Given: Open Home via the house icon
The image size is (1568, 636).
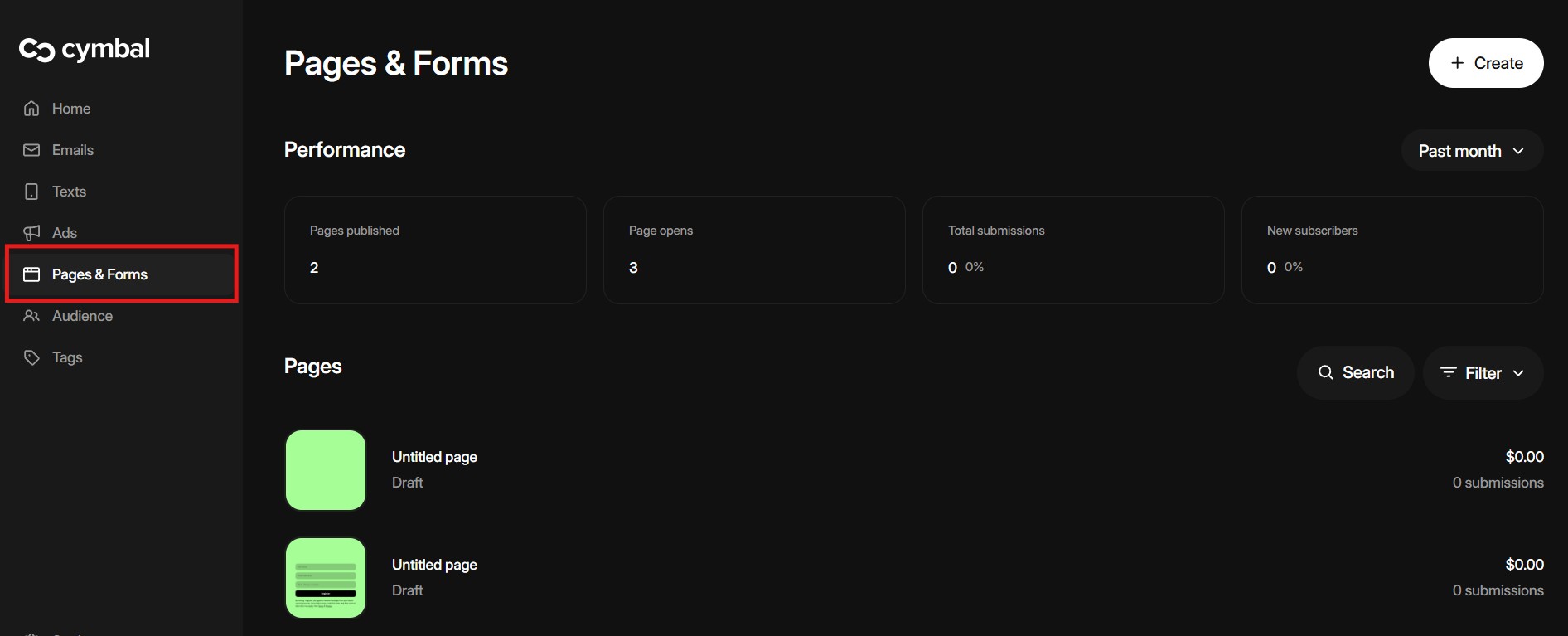Looking at the screenshot, I should coord(31,109).
